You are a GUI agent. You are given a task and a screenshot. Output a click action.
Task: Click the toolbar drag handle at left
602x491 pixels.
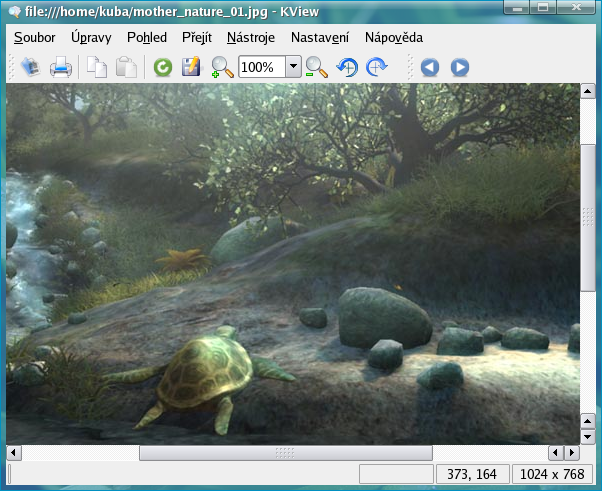pos(12,67)
